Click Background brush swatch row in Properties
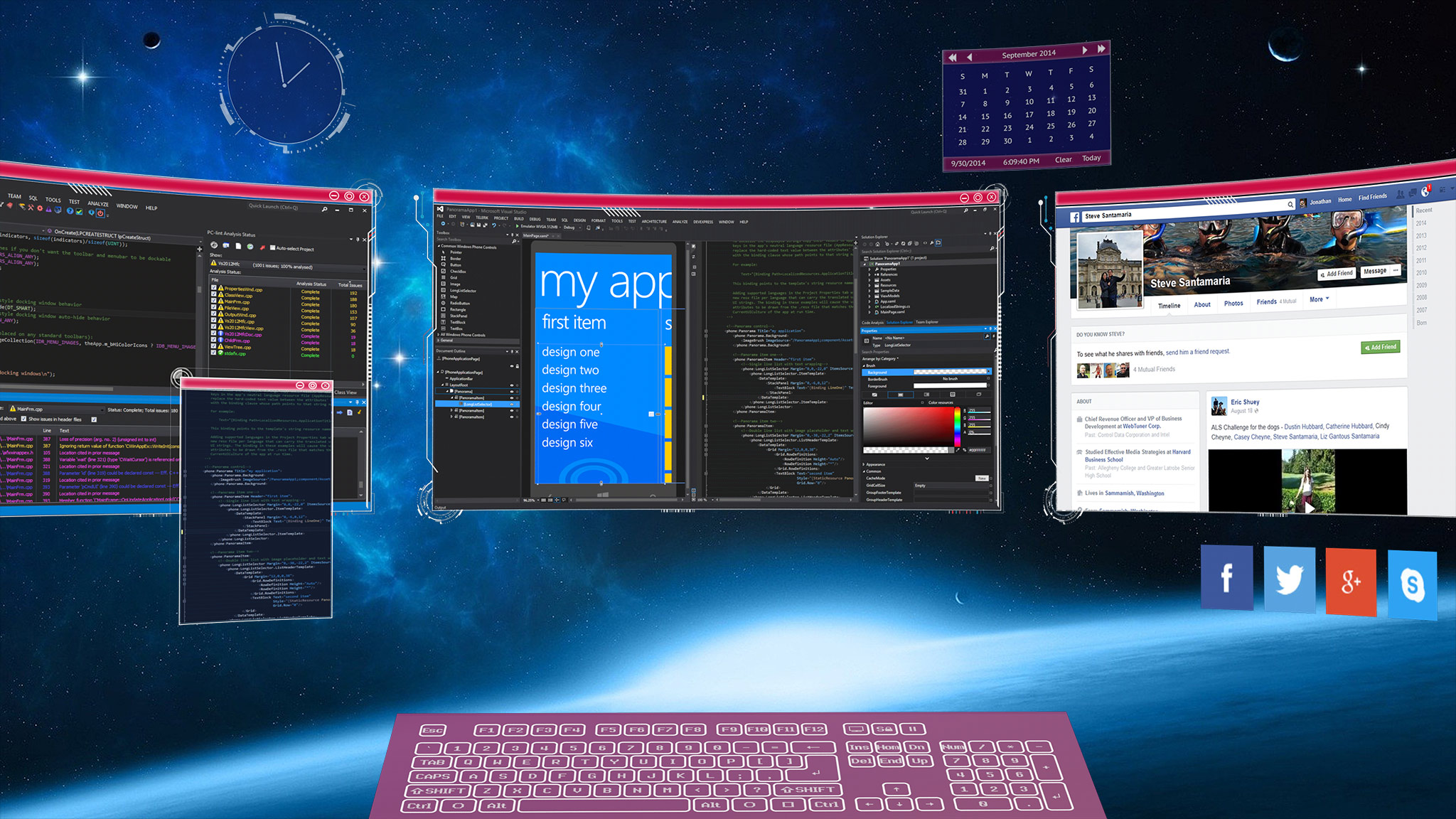1456x819 pixels. [926, 372]
